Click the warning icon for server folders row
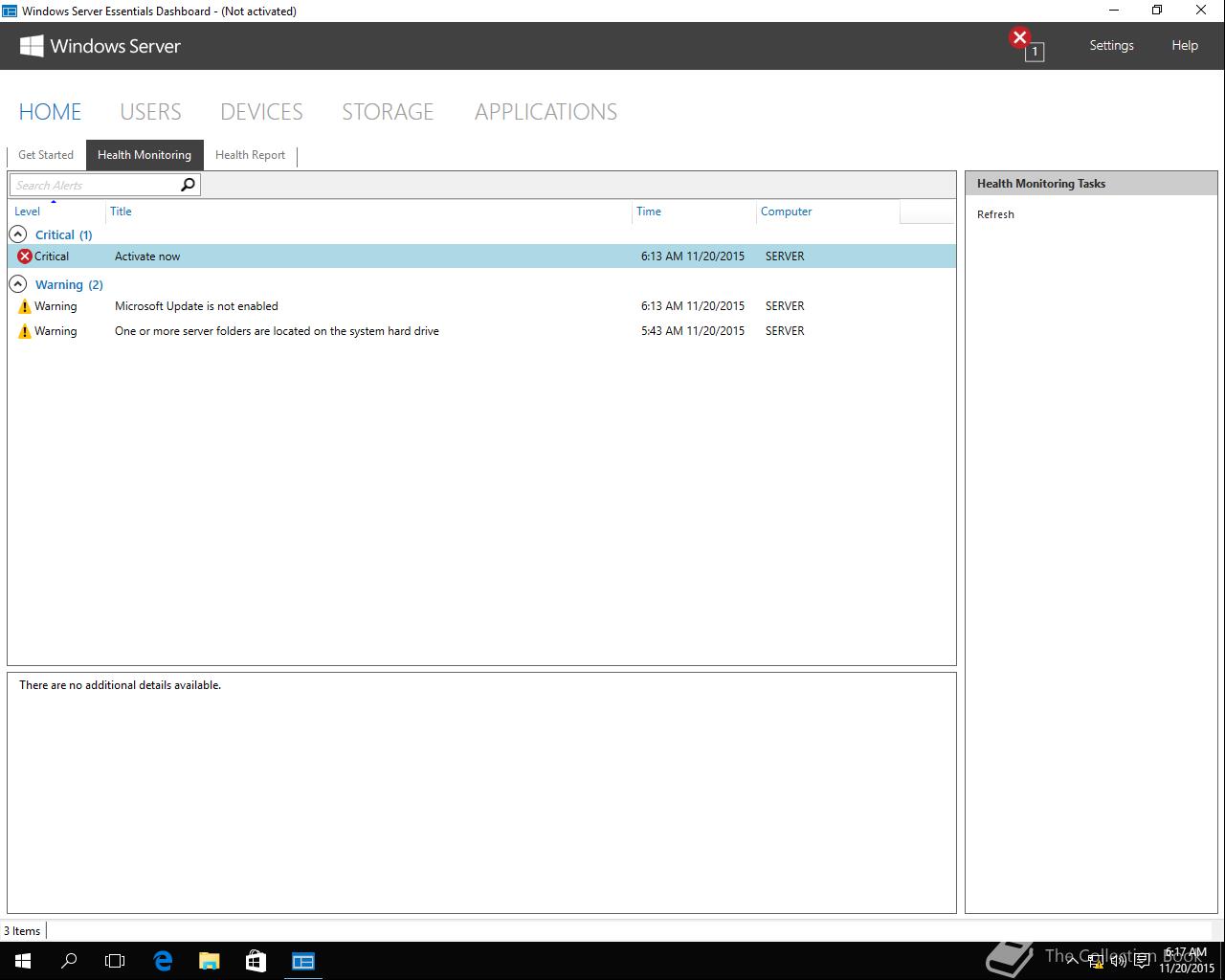This screenshot has width=1225, height=980. click(25, 331)
